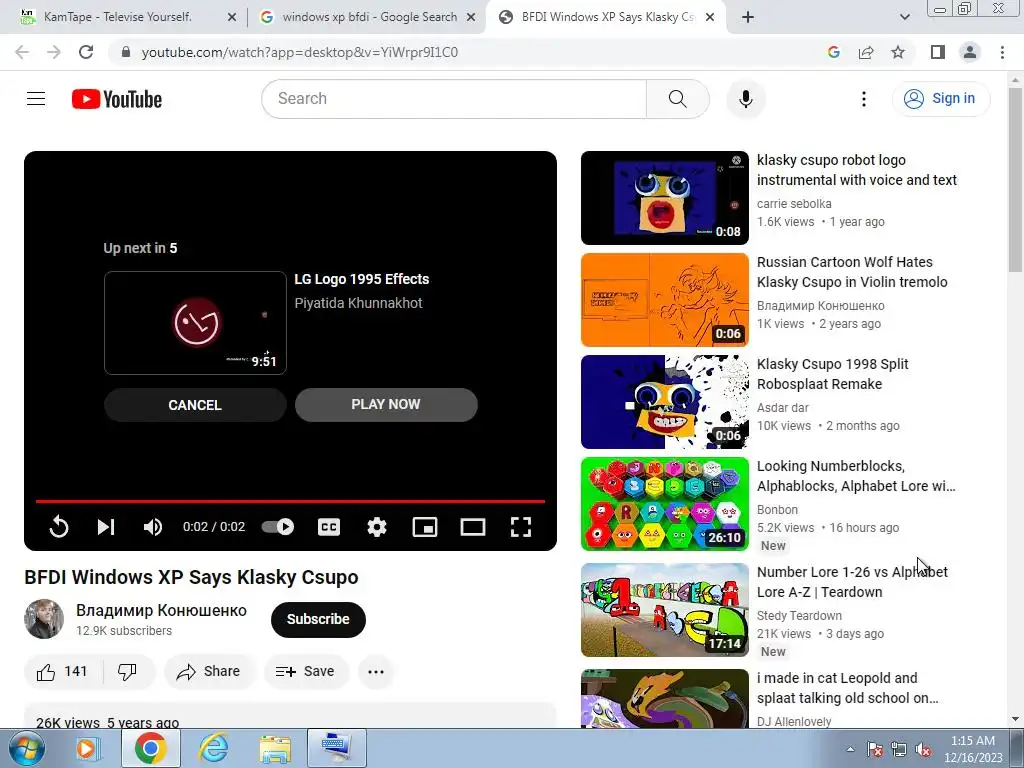Select the BFDI Windows XP YouTube tab
The width and height of the screenshot is (1024, 768).
pos(607,17)
